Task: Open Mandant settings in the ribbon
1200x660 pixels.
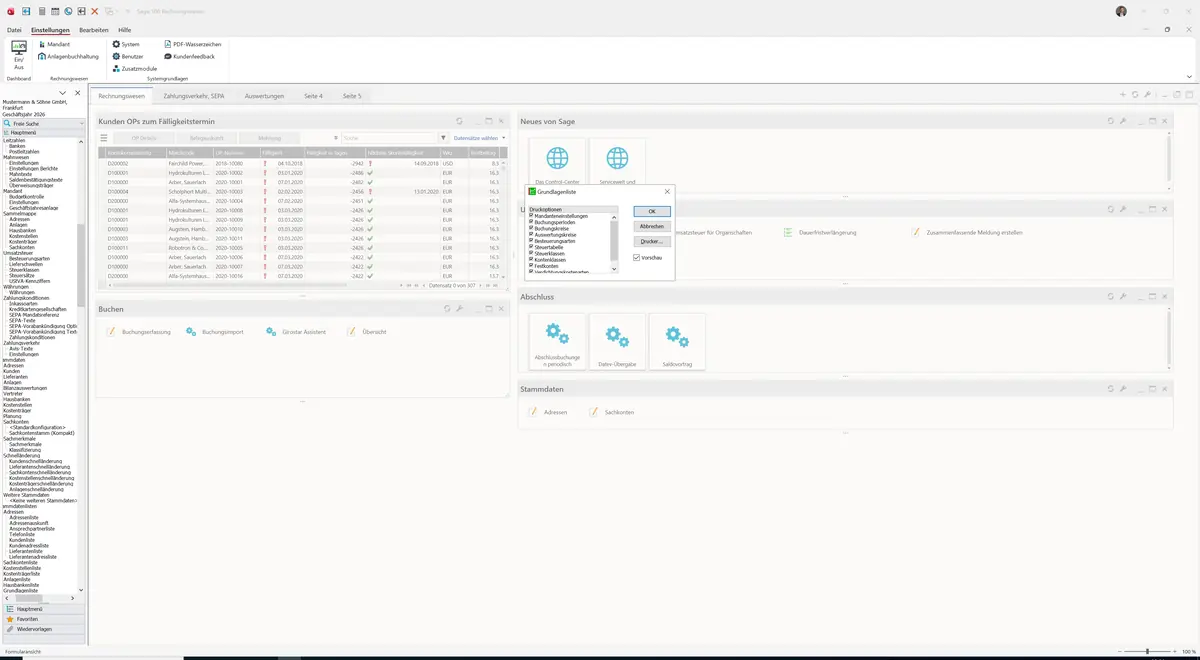Action: (53, 45)
